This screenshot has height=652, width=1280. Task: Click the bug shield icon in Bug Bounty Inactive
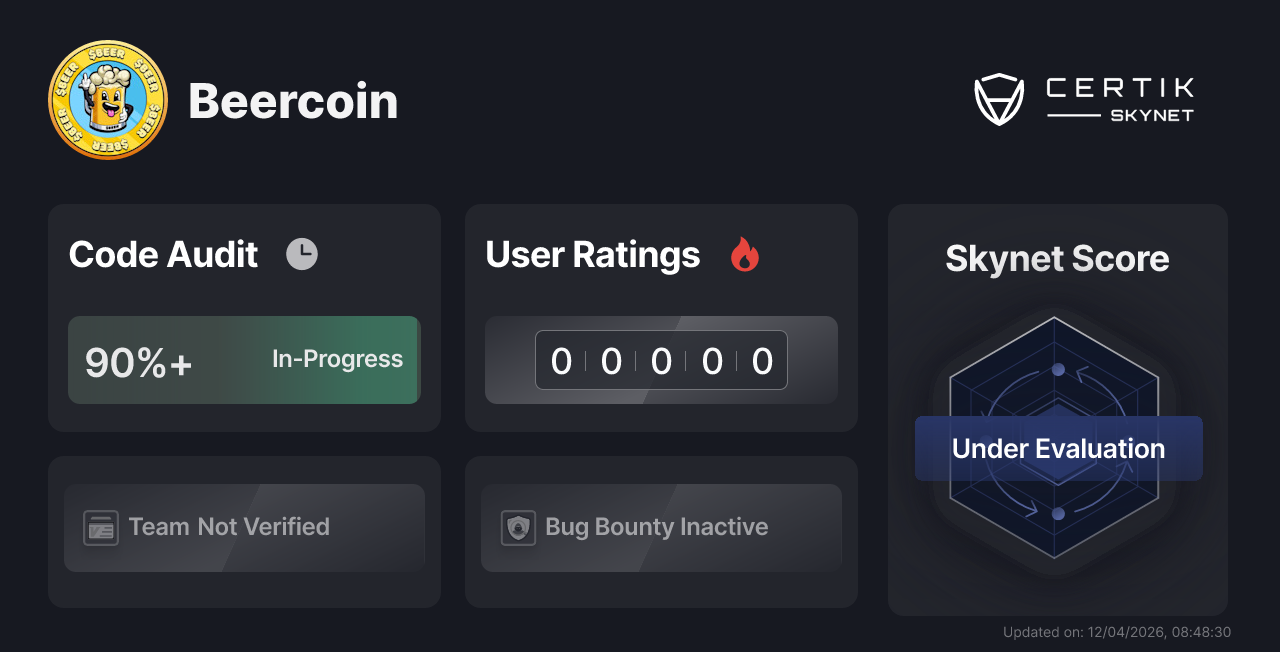[x=517, y=527]
